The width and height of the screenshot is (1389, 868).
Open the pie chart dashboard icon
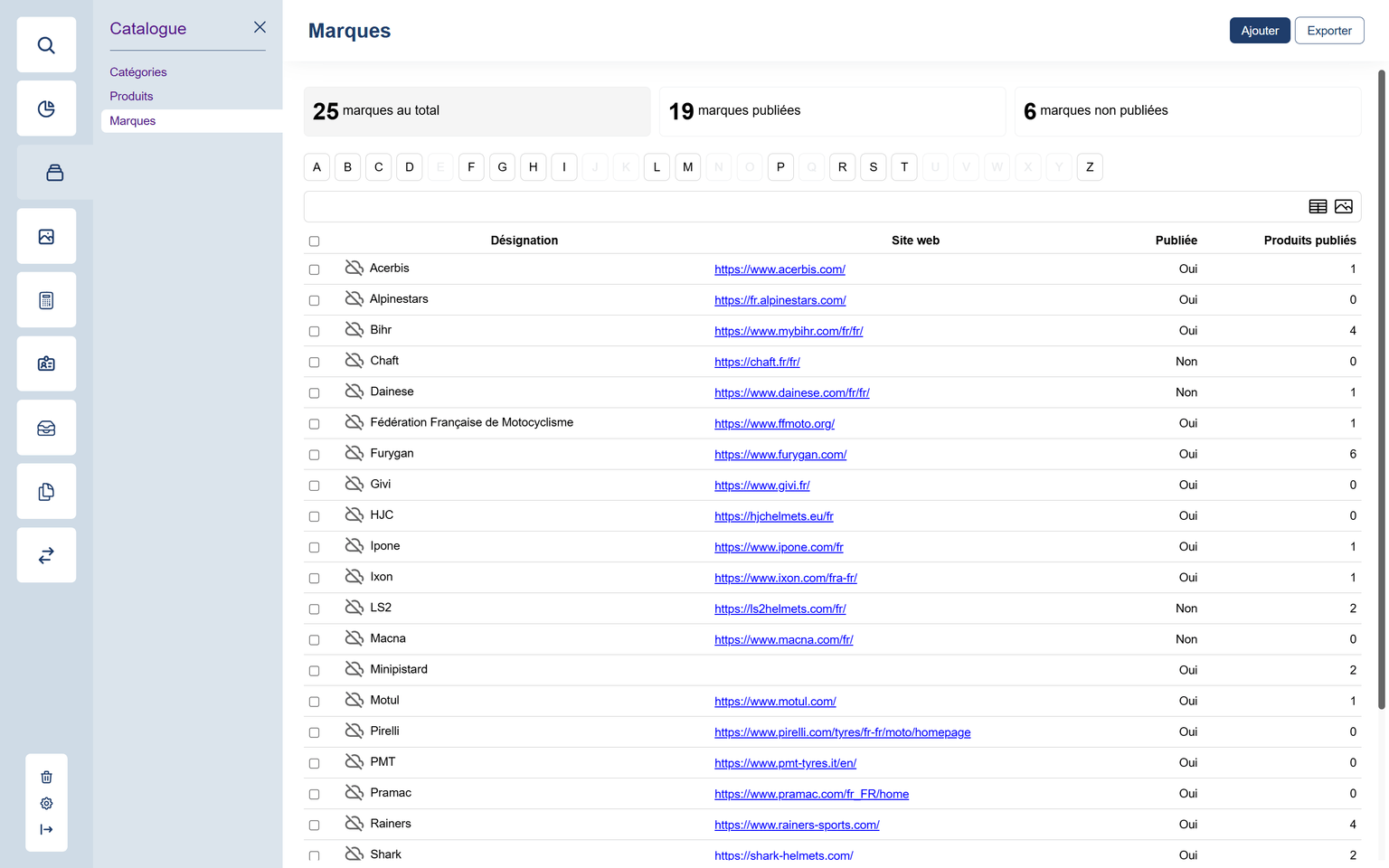coord(46,108)
